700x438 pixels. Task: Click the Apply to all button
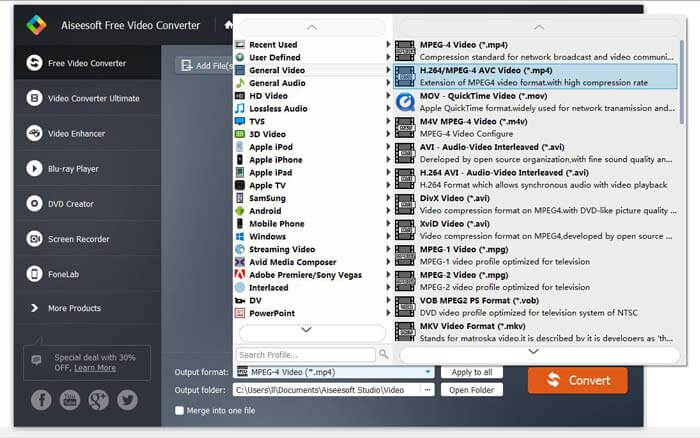471,372
